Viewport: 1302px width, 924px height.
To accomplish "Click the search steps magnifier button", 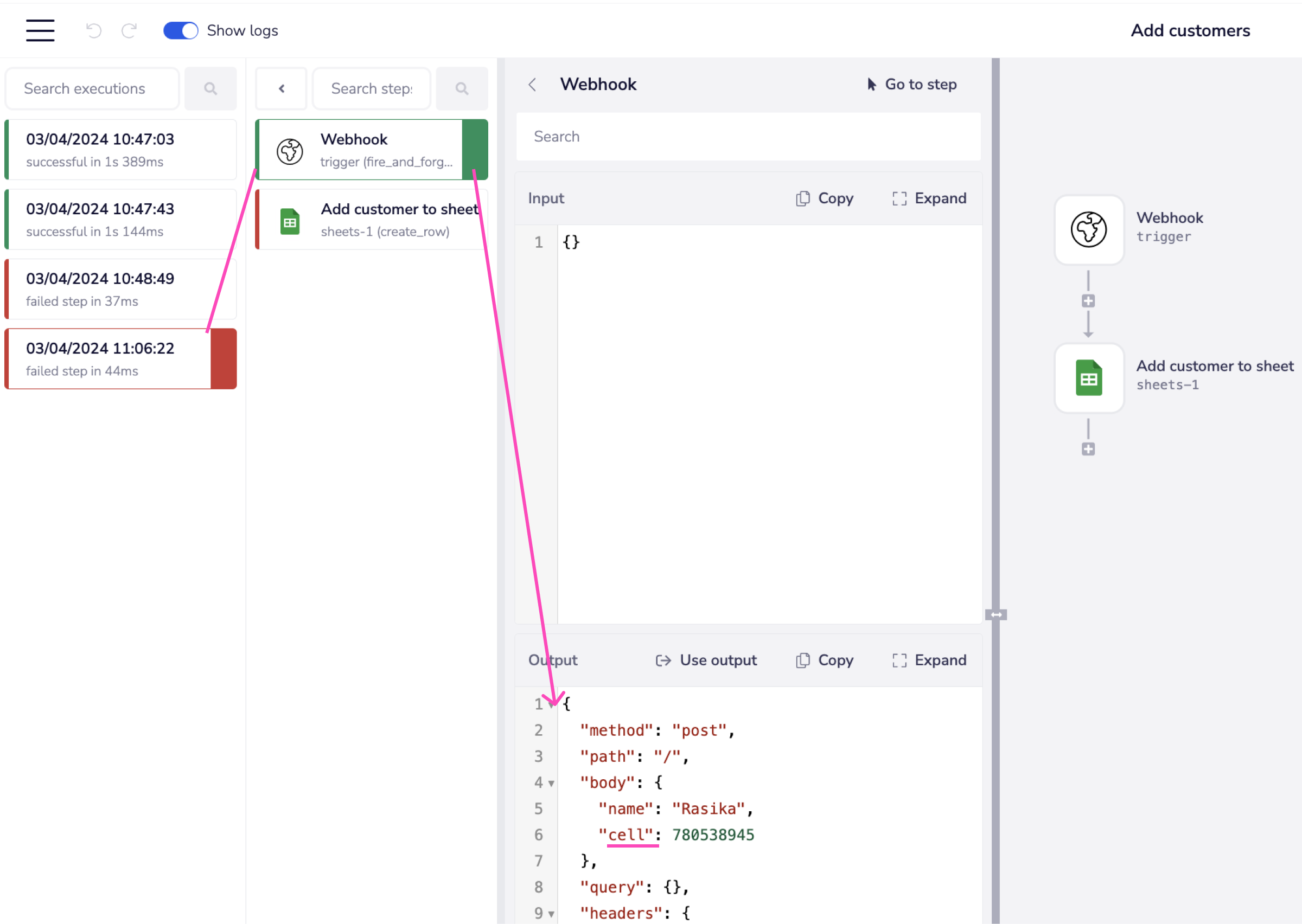I will [462, 89].
